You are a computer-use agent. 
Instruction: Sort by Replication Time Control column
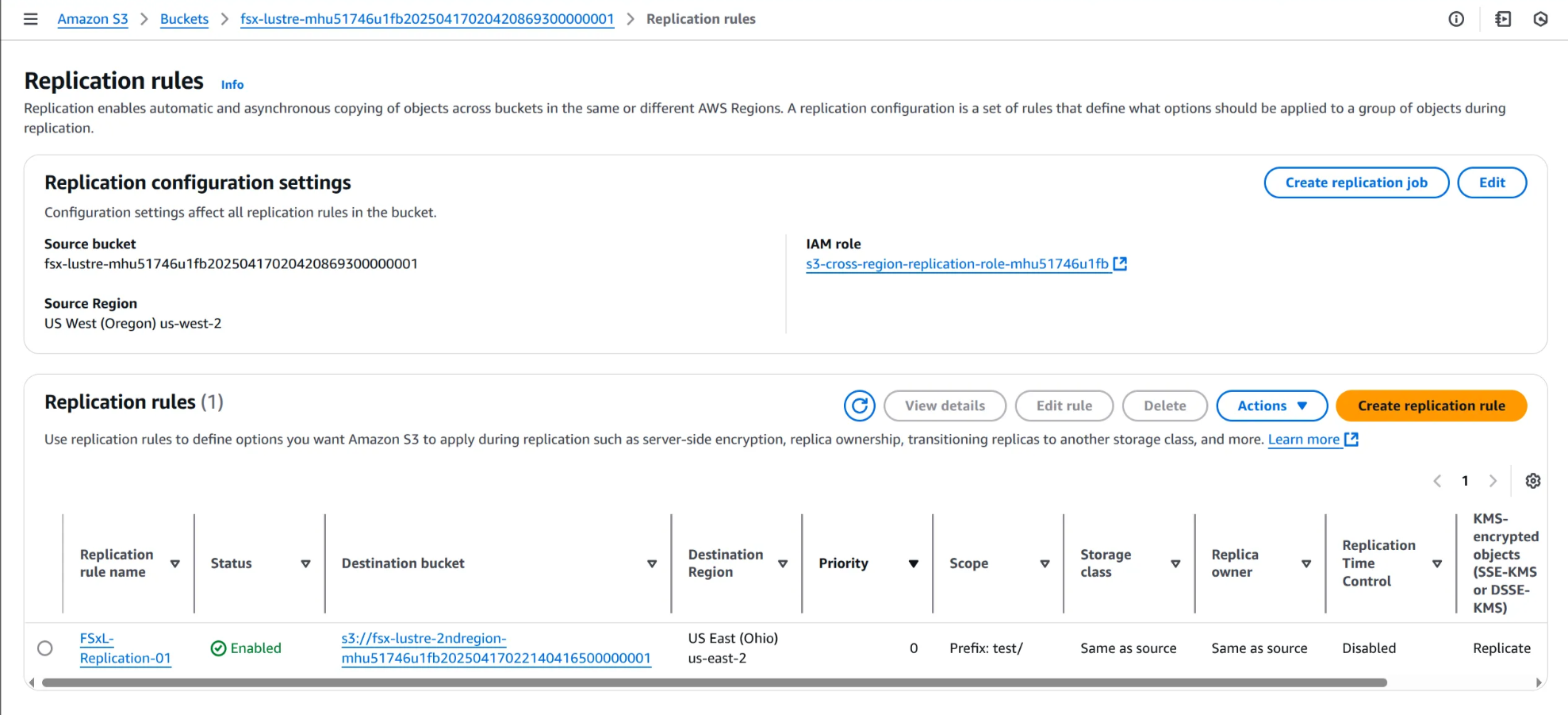pos(1436,563)
